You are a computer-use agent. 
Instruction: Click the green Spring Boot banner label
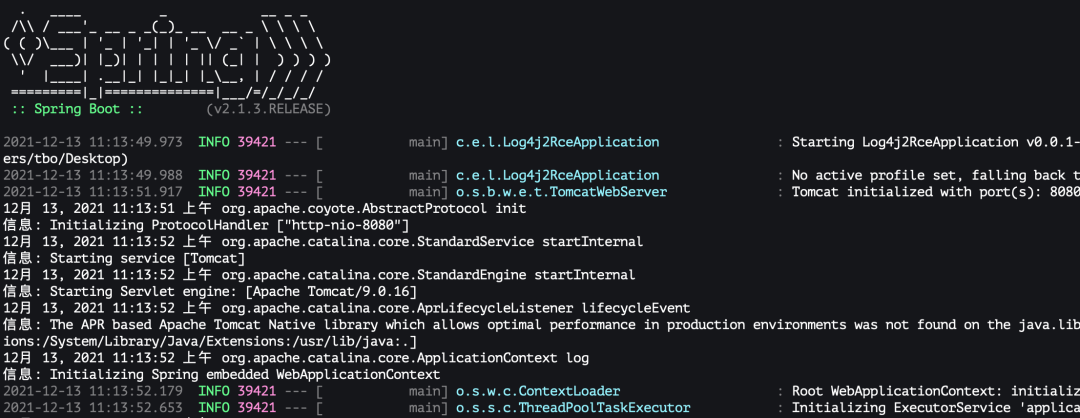click(77, 109)
